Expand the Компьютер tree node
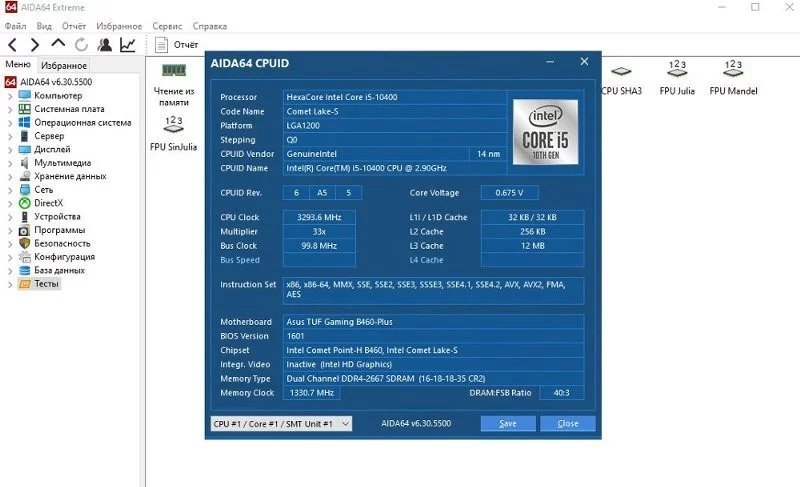The width and height of the screenshot is (800, 487). (x=10, y=96)
